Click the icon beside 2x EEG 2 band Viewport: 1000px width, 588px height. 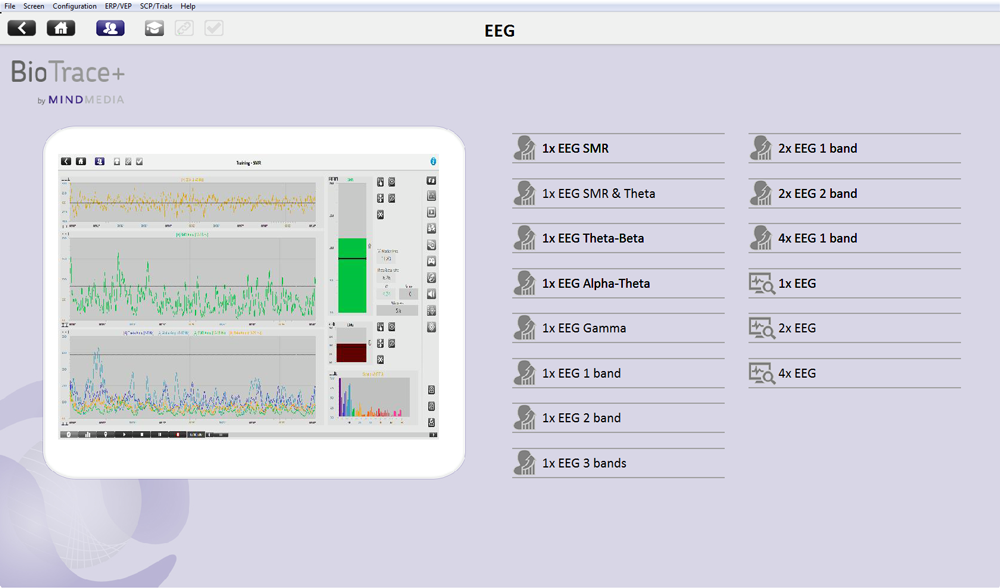[x=761, y=193]
